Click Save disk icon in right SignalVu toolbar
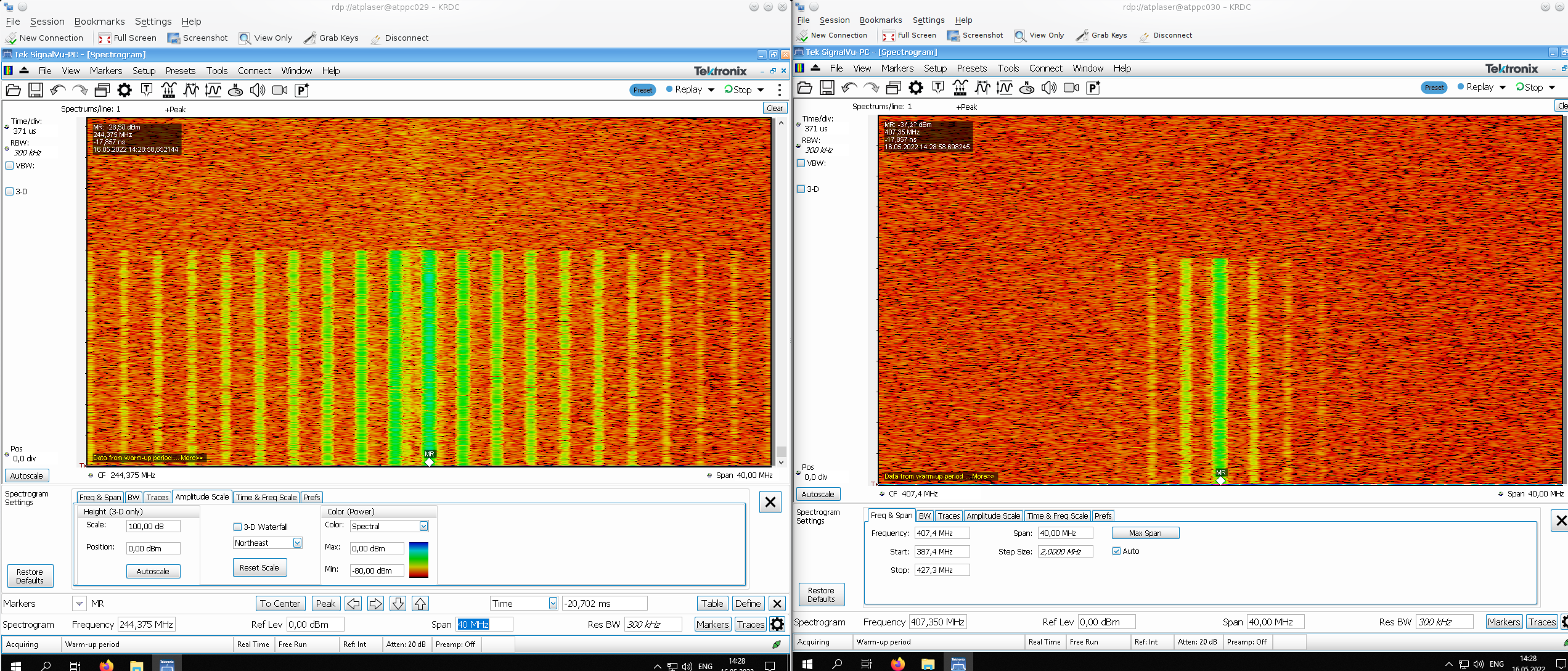The height and width of the screenshot is (671, 1568). (x=827, y=88)
